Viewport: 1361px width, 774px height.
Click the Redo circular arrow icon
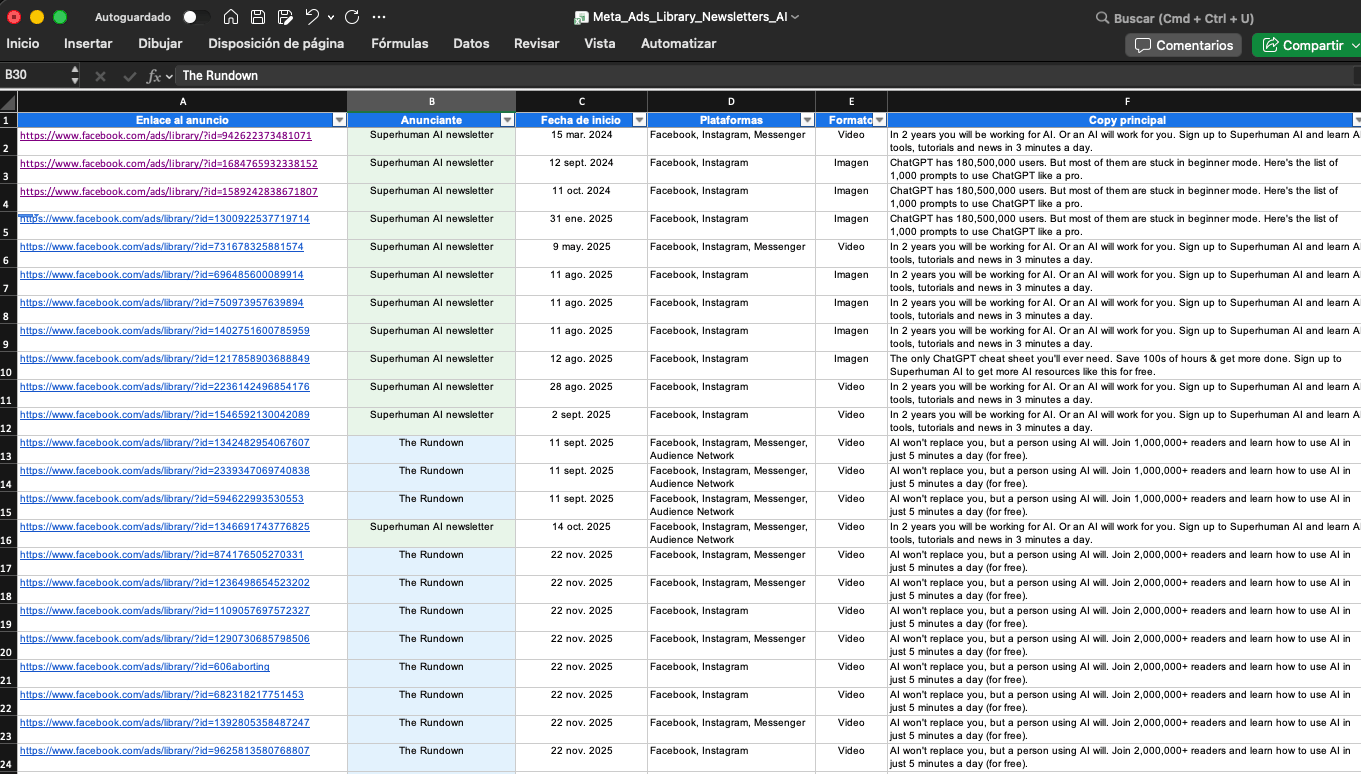(351, 17)
